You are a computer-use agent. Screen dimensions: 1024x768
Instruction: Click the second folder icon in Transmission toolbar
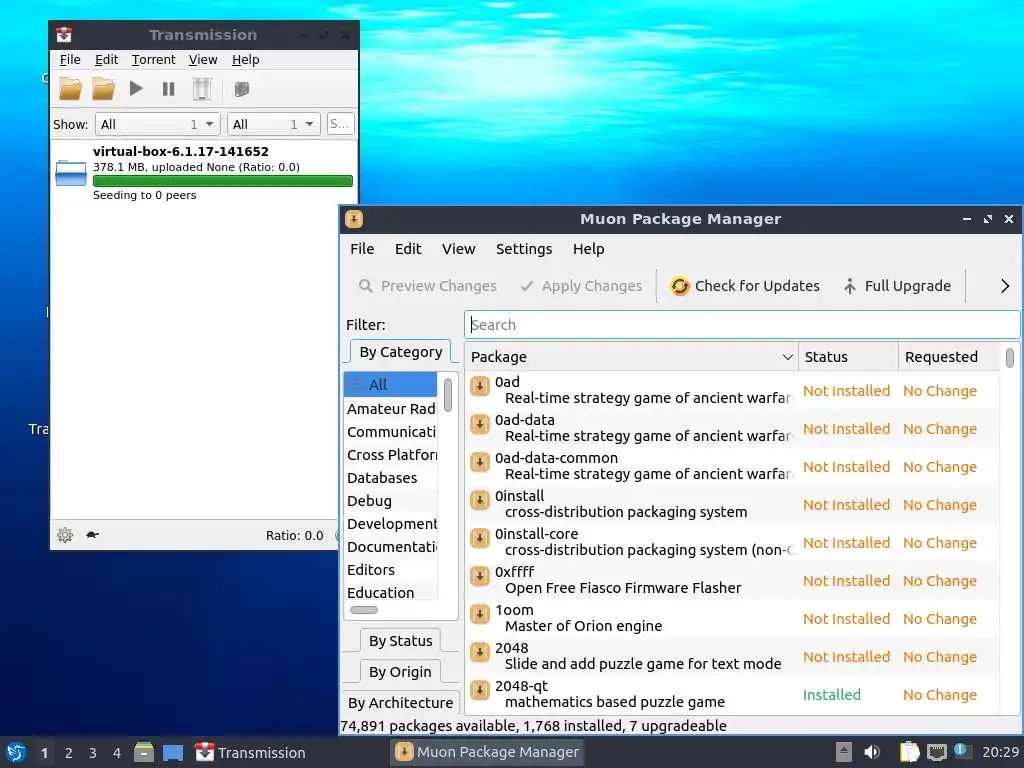point(103,89)
